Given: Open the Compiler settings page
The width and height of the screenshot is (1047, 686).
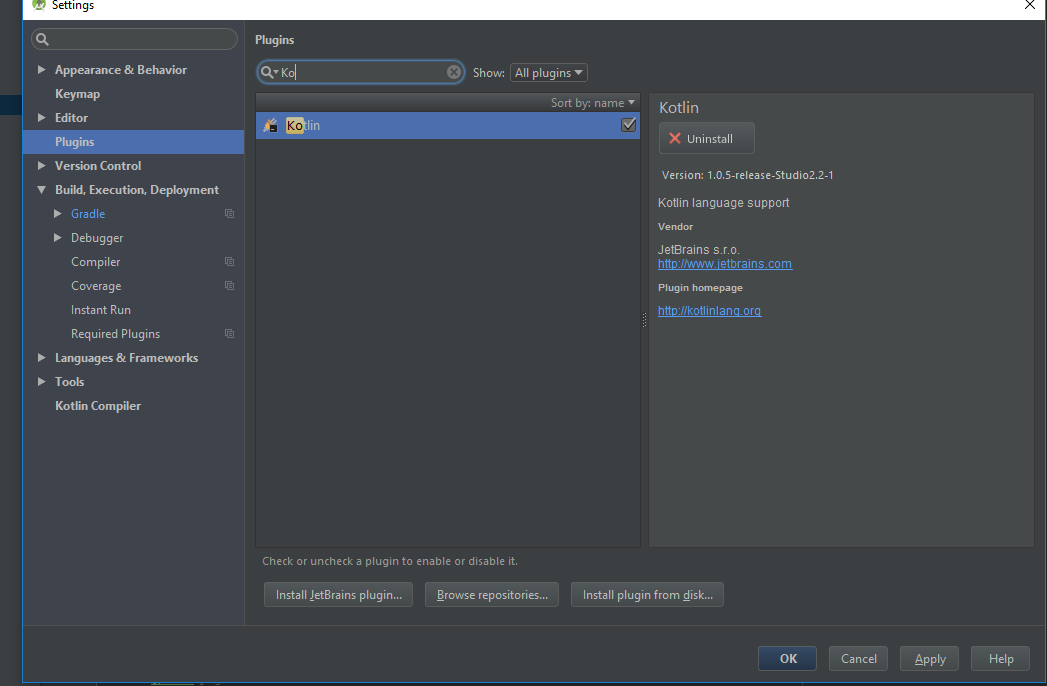Looking at the screenshot, I should coord(95,262).
